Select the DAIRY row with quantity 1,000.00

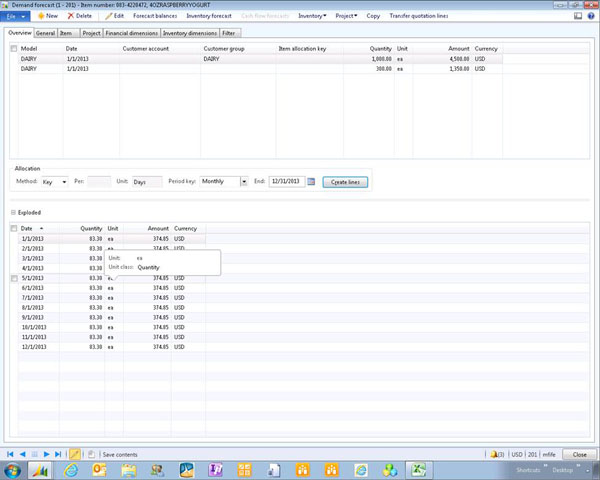click(x=260, y=59)
